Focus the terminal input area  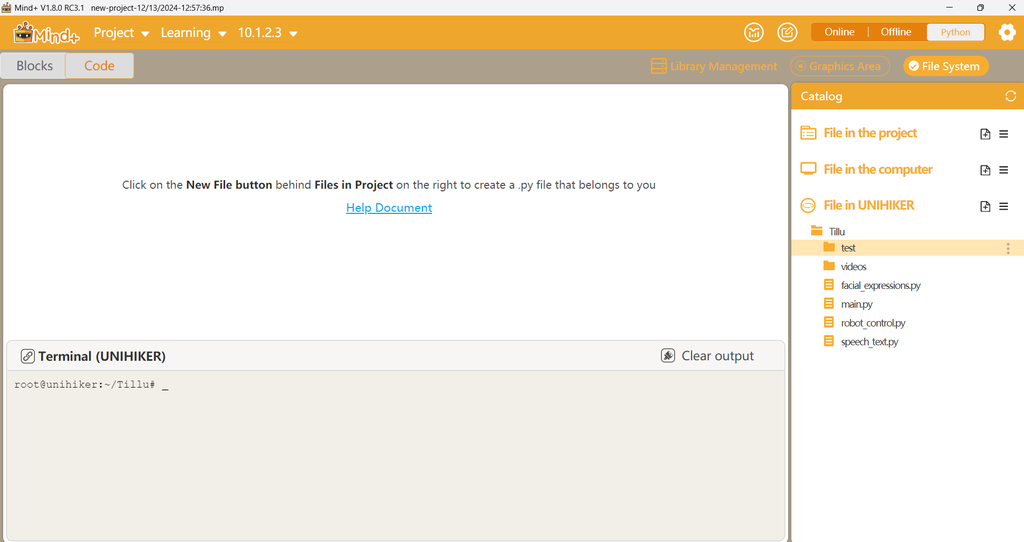click(x=396, y=454)
